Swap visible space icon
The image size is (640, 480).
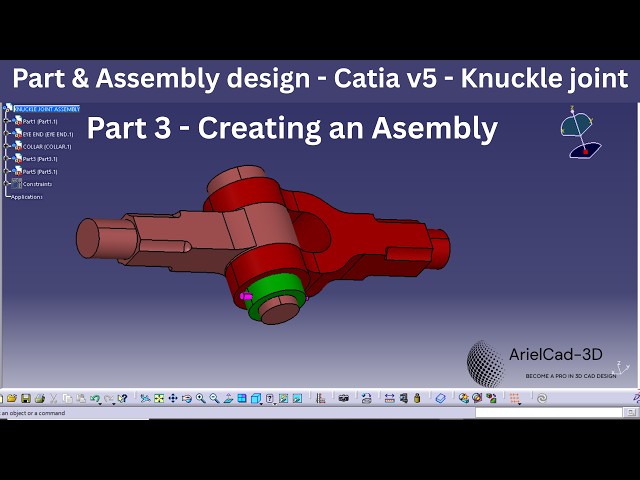(x=298, y=398)
